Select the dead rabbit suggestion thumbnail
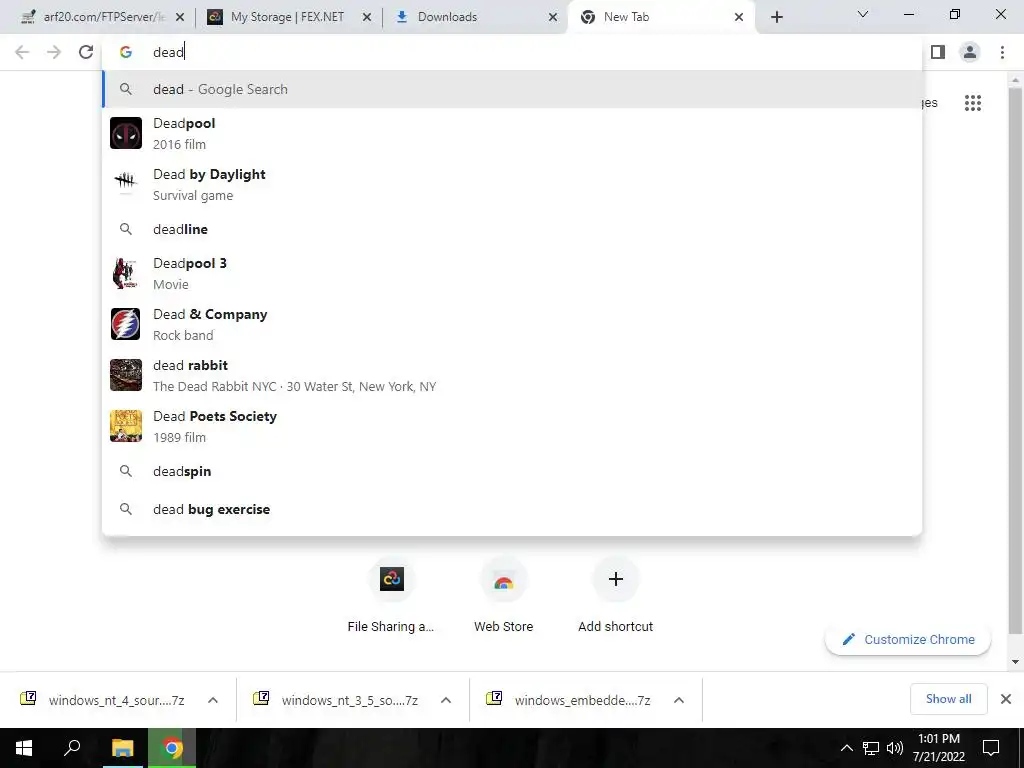The height and width of the screenshot is (768, 1024). coord(126,375)
